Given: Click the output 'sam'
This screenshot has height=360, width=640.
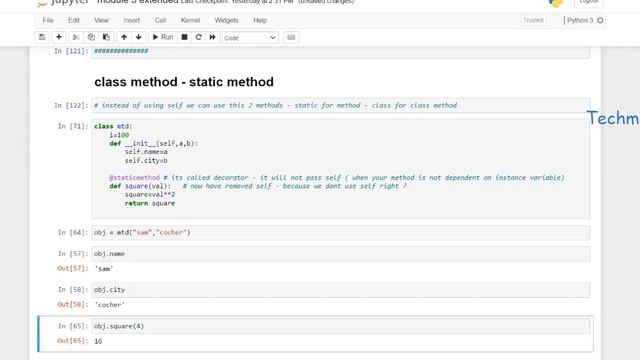Looking at the screenshot, I should click(104, 269).
